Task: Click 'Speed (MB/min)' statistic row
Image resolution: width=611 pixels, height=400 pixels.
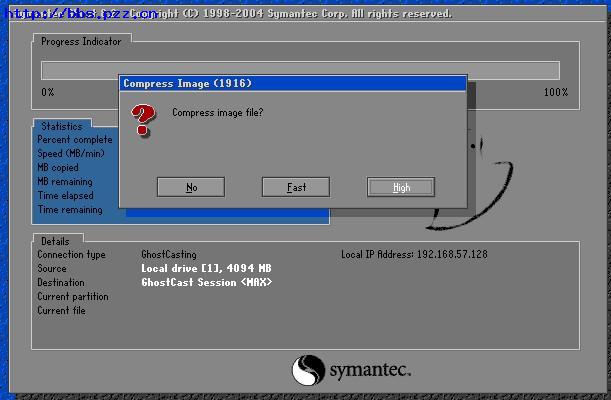Action: [71, 153]
